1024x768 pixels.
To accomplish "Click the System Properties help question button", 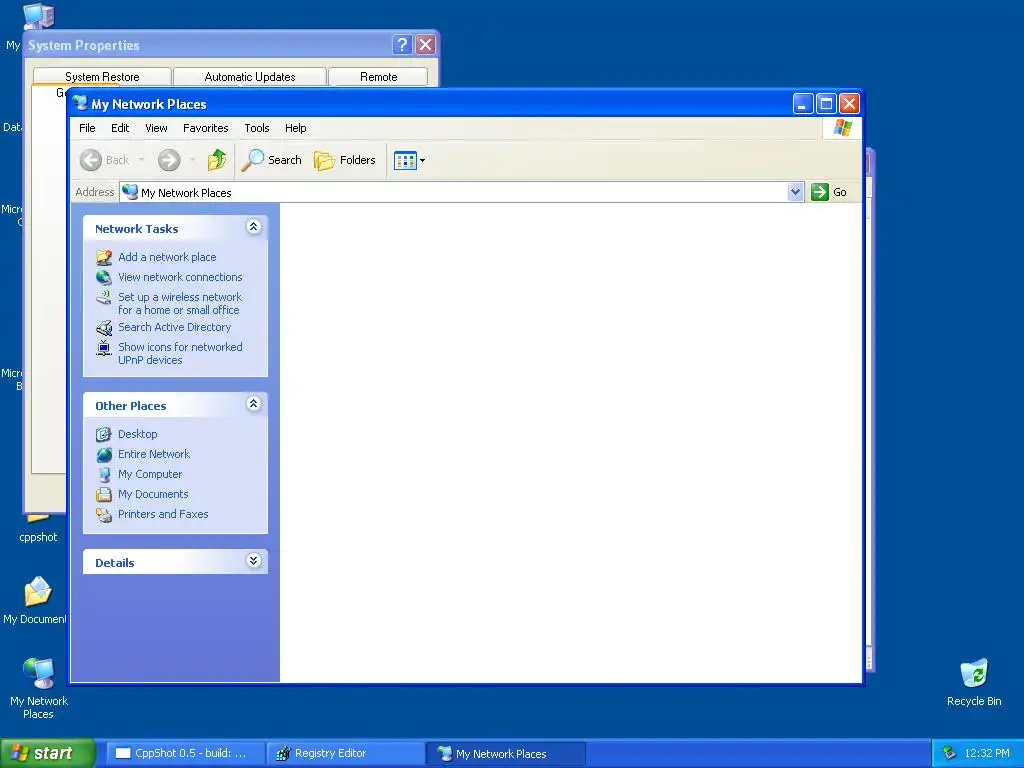I will [x=402, y=45].
